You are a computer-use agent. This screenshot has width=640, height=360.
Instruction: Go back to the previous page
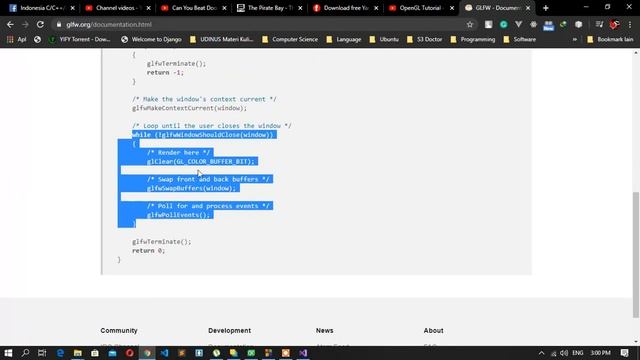coord(10,24)
